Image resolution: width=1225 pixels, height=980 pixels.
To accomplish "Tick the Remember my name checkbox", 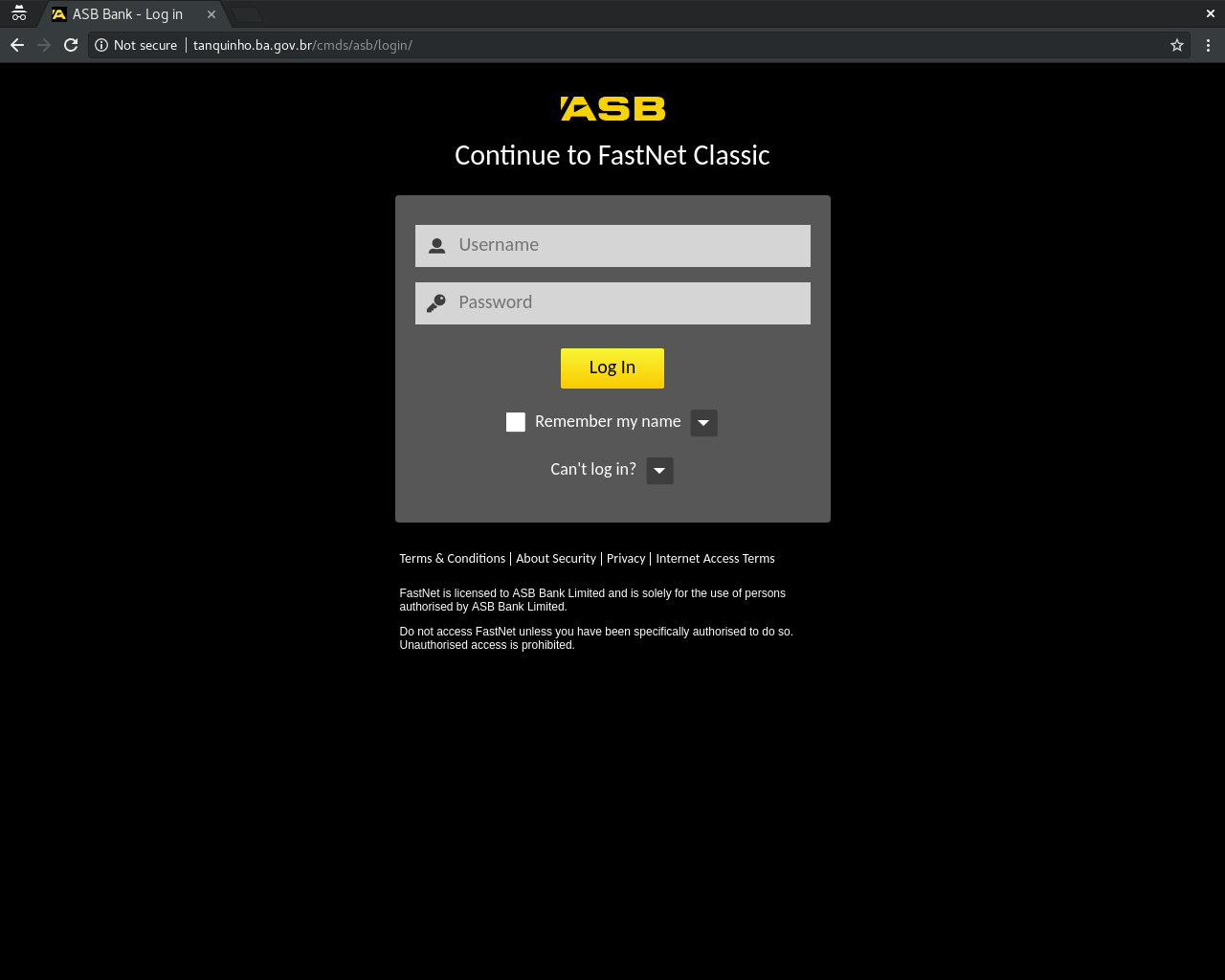I will [x=516, y=422].
